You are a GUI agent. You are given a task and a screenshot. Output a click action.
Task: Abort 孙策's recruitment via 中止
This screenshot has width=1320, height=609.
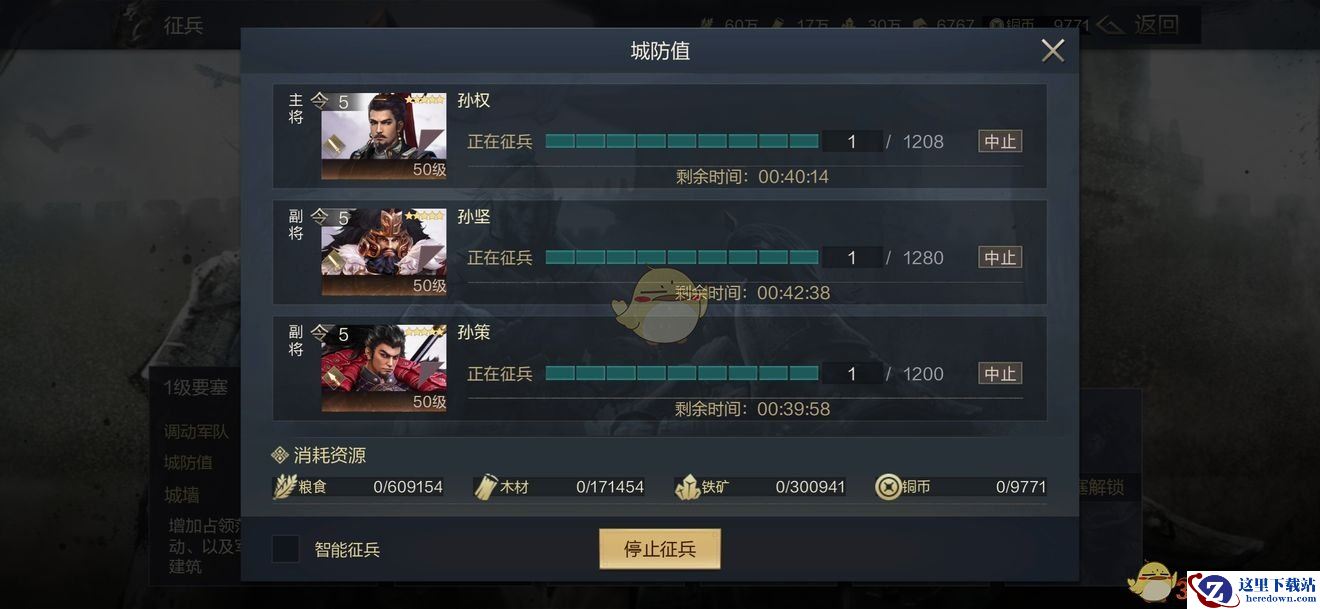(x=1000, y=374)
